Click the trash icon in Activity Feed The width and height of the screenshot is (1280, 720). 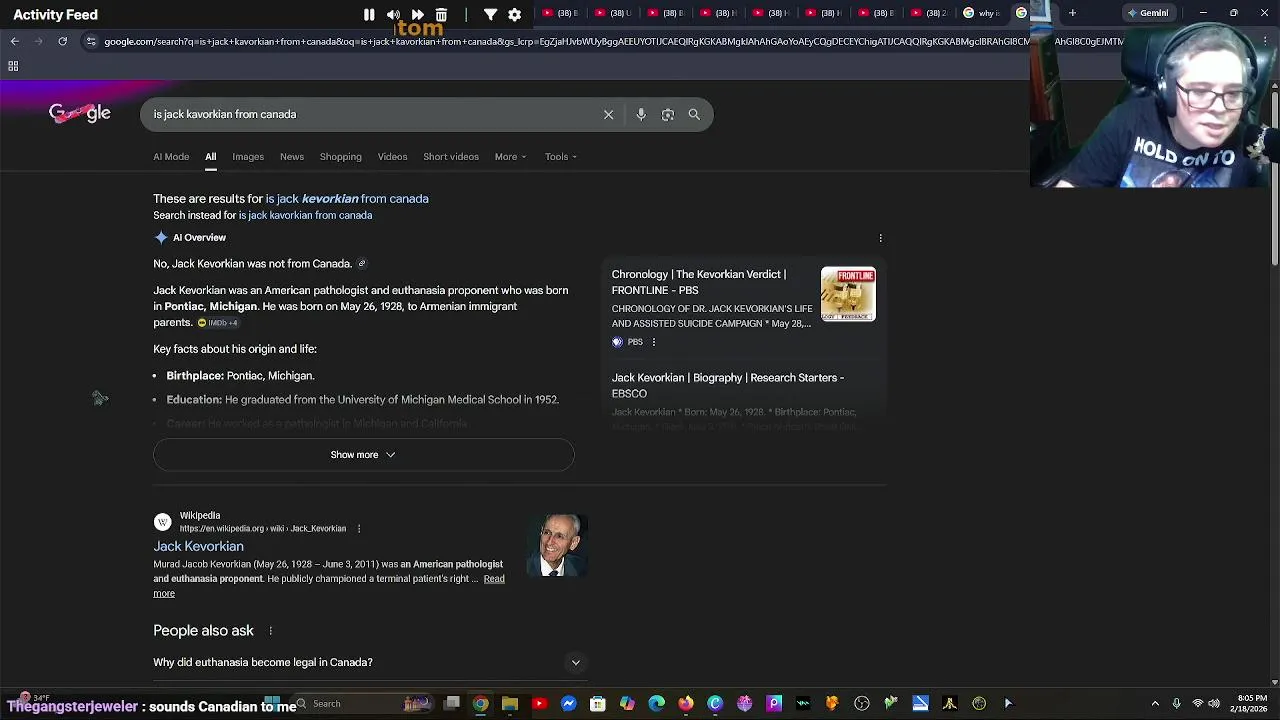(x=441, y=15)
